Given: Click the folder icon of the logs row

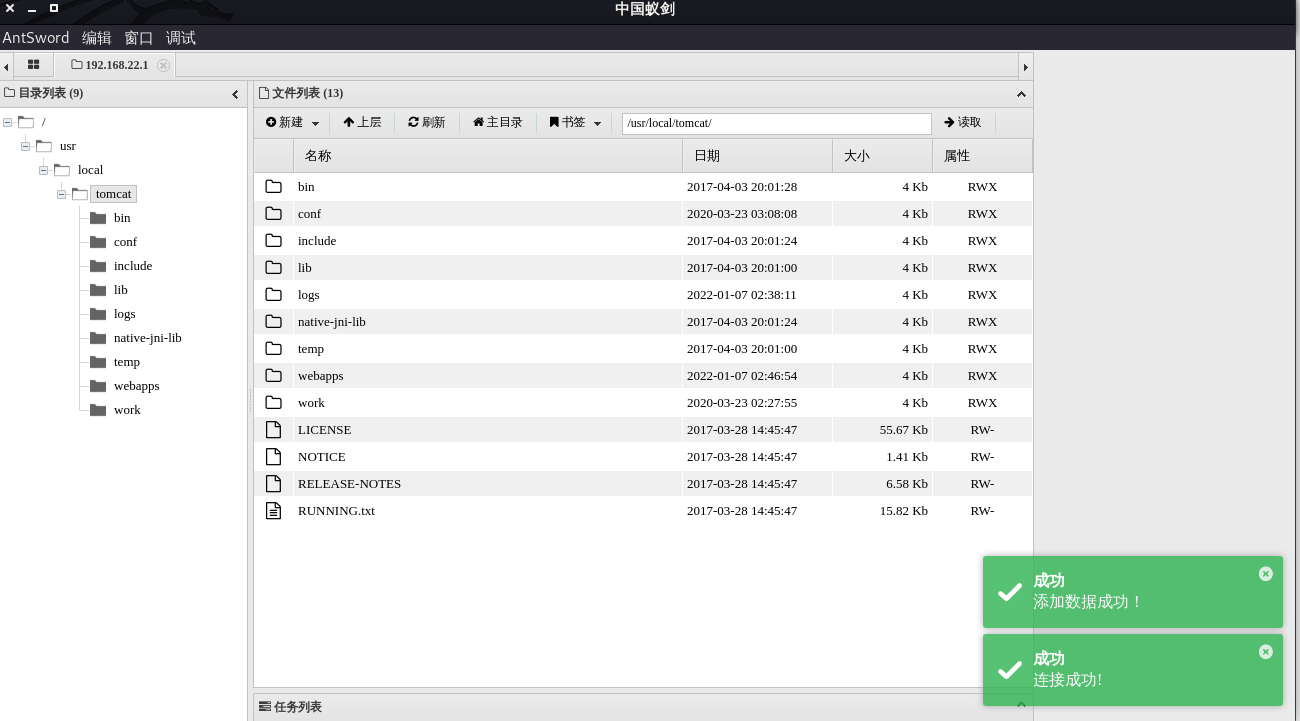Looking at the screenshot, I should coord(274,294).
